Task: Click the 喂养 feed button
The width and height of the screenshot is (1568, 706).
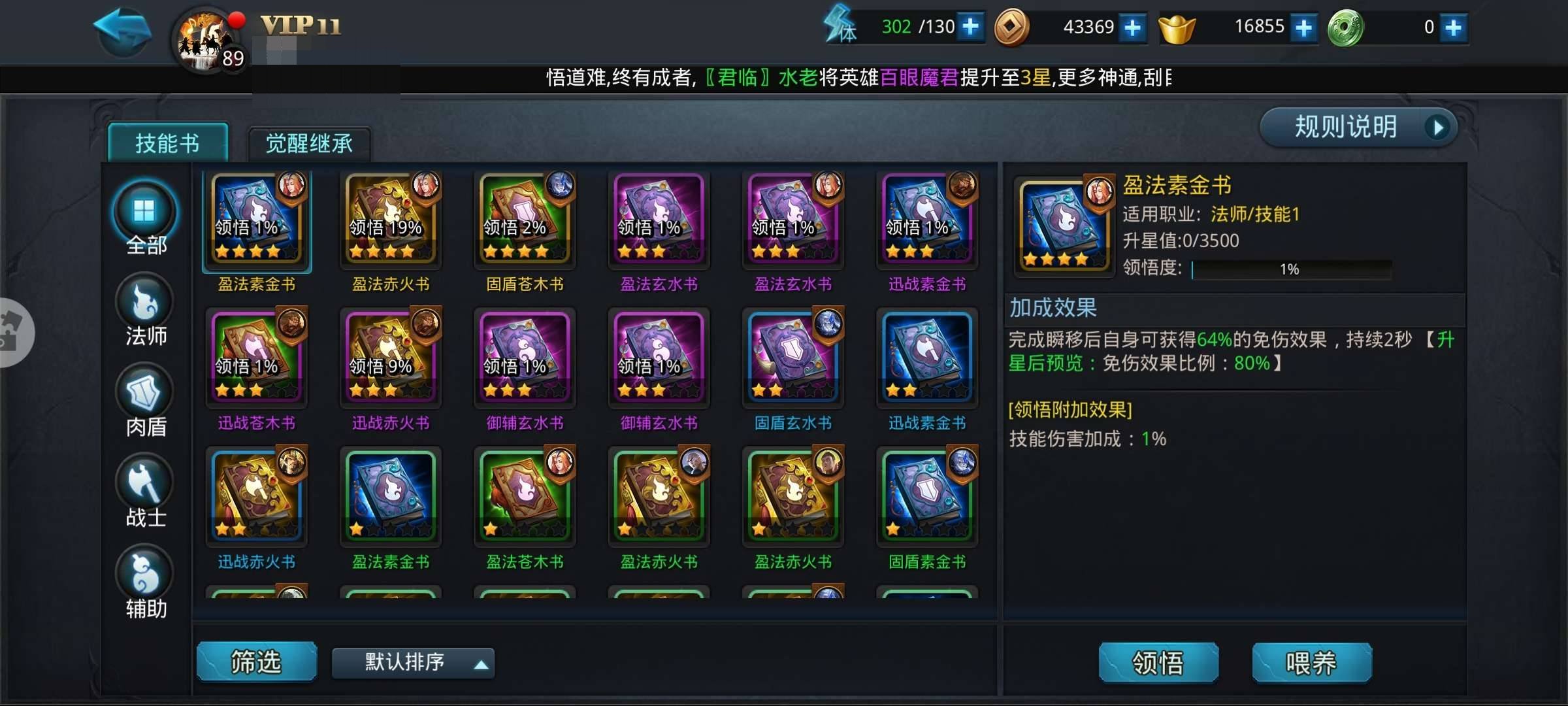Action: pyautogui.click(x=1312, y=663)
